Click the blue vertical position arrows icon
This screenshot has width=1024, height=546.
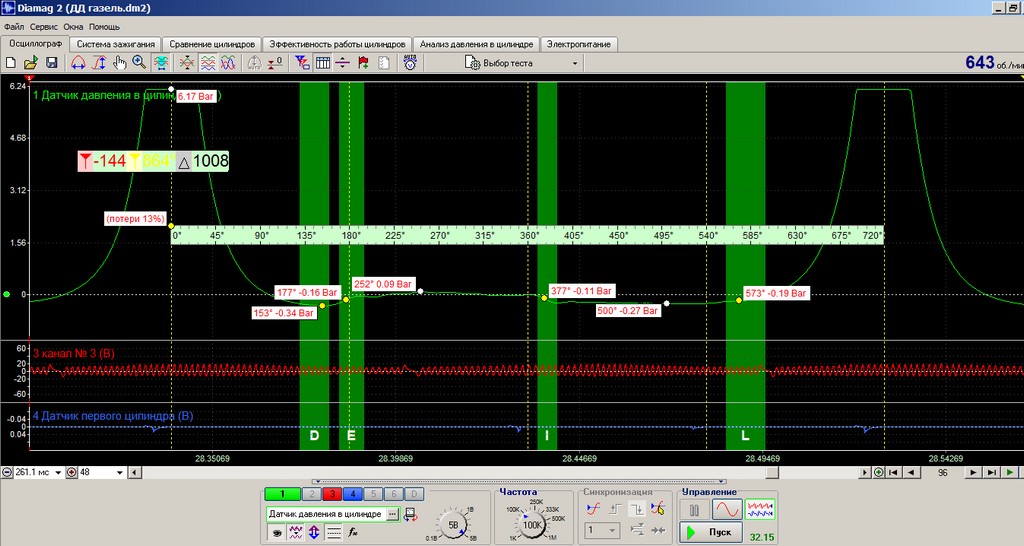(x=314, y=532)
